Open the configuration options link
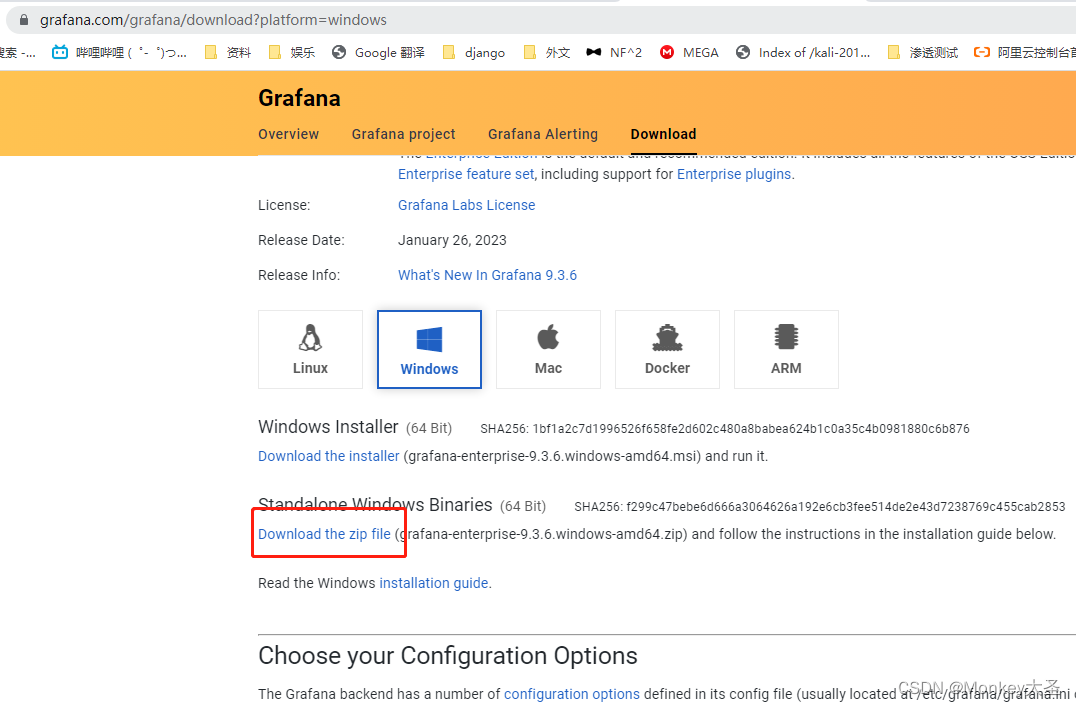Screen dimensions: 1076x707 click(572, 695)
